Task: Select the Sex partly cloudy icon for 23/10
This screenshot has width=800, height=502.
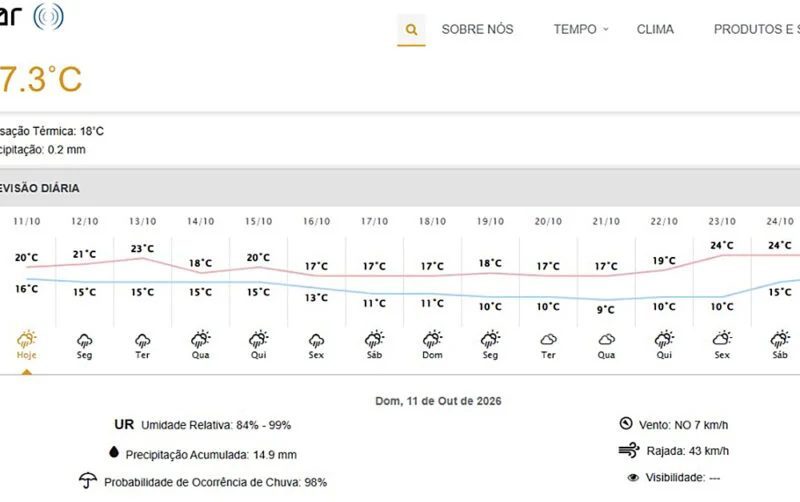Action: [722, 338]
